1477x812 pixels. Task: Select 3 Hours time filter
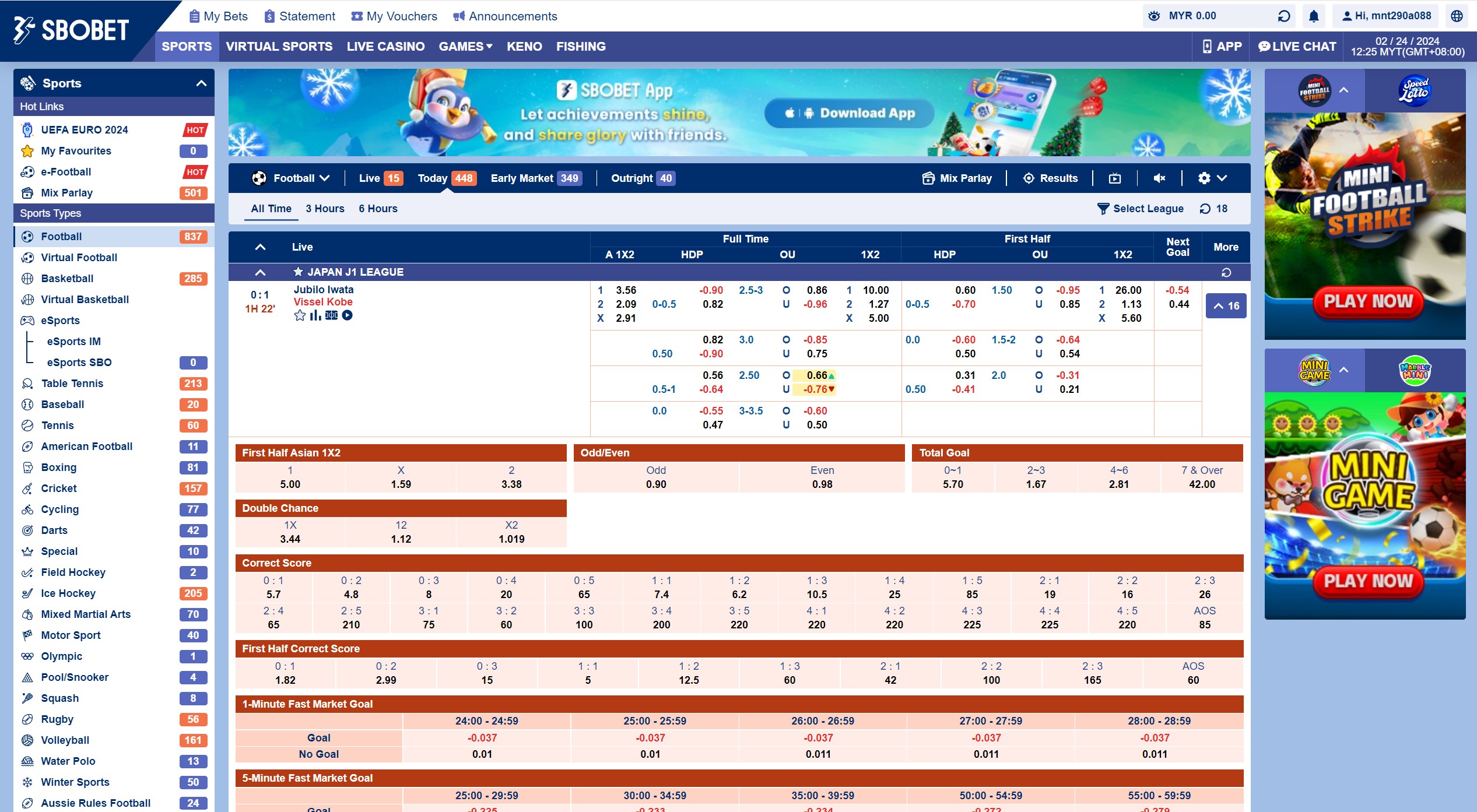click(325, 209)
